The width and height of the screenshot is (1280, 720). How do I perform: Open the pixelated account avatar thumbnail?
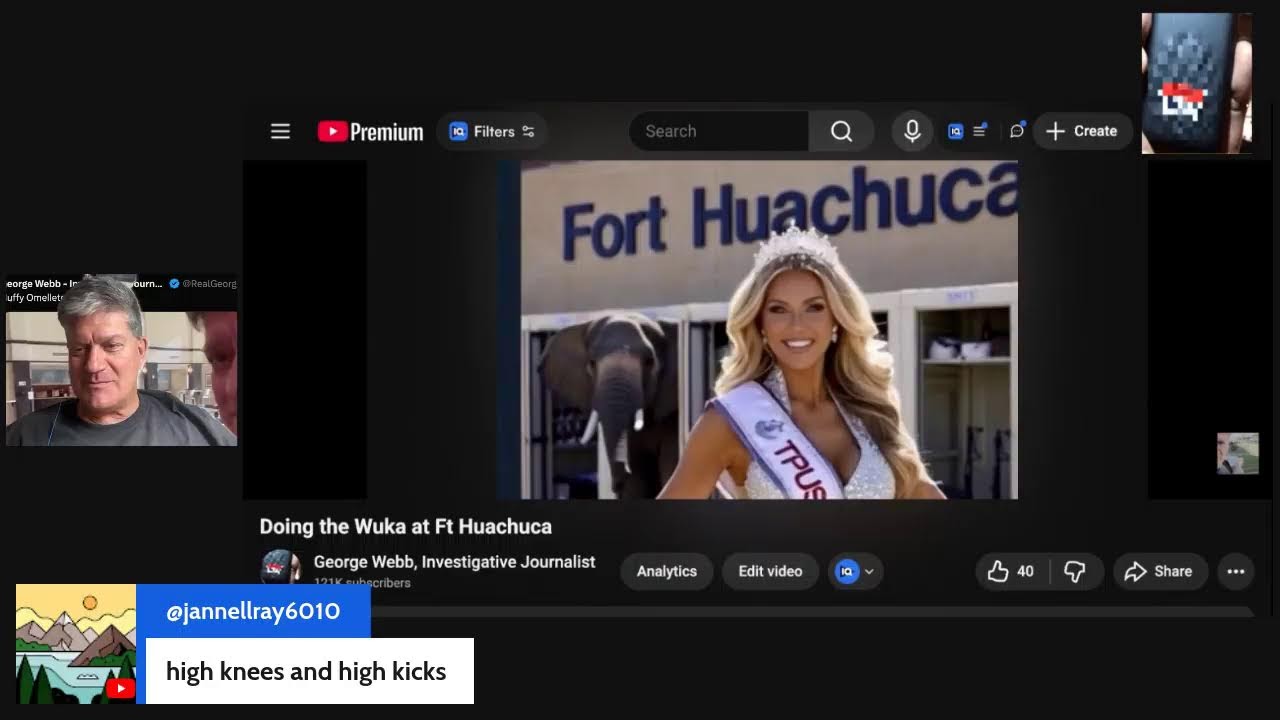[x=1197, y=83]
